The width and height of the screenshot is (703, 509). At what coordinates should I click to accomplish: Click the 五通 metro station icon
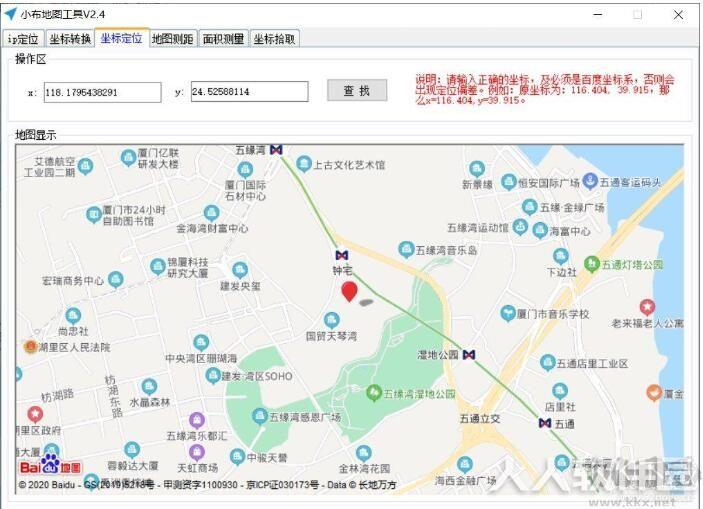pyautogui.click(x=545, y=422)
